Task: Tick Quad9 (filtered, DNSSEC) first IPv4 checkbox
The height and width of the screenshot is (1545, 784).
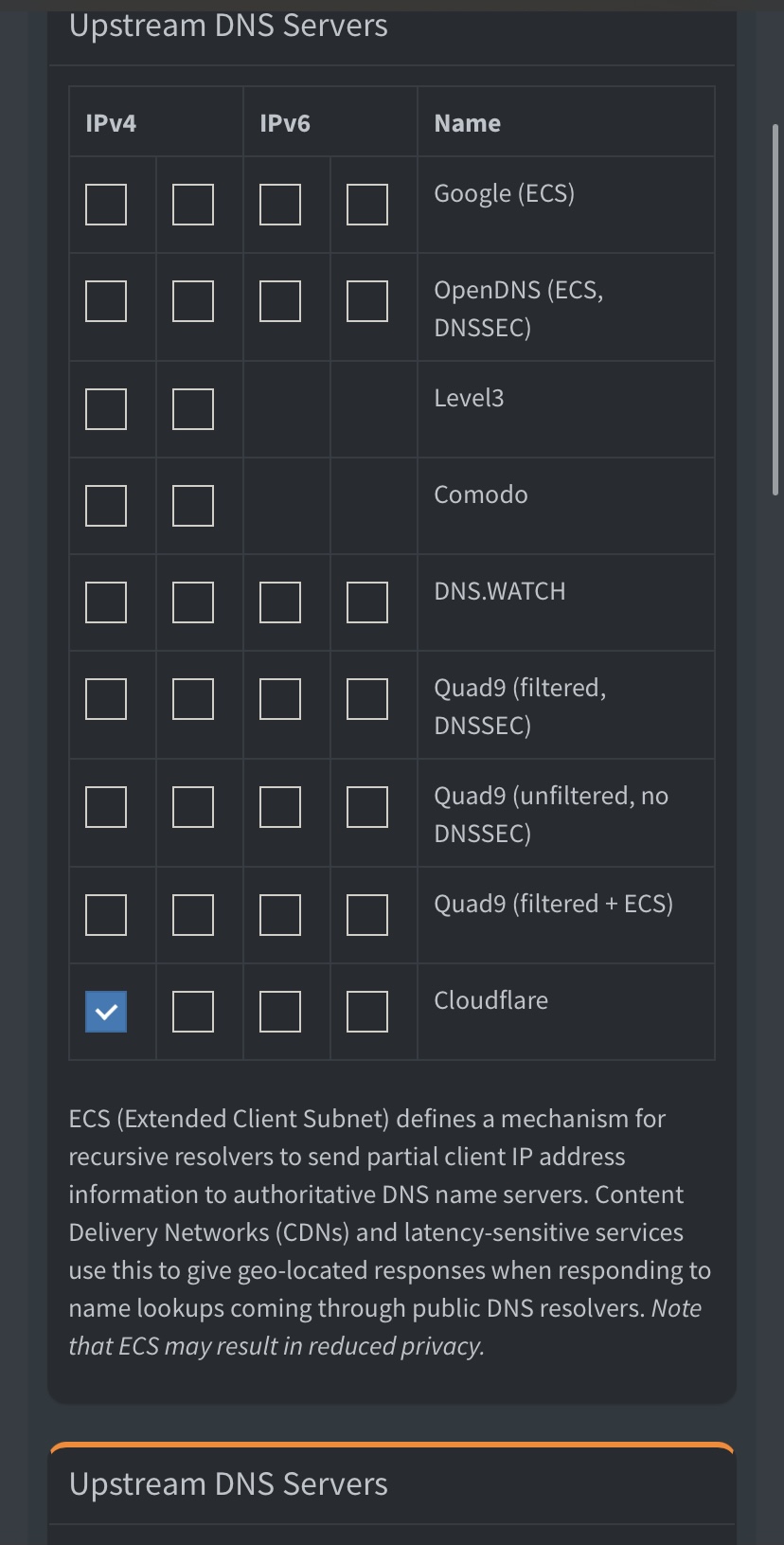Action: pyautogui.click(x=106, y=699)
